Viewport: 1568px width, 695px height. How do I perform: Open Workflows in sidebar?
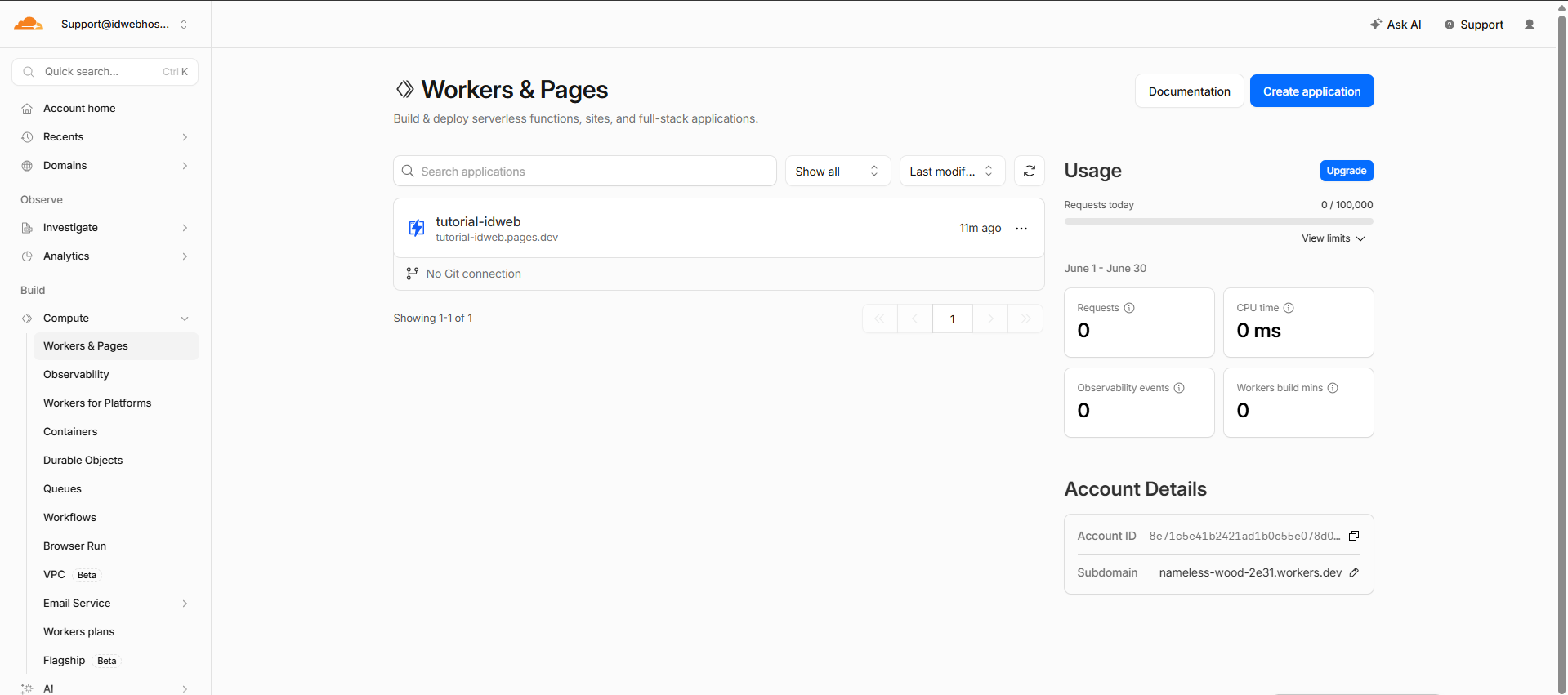click(69, 518)
